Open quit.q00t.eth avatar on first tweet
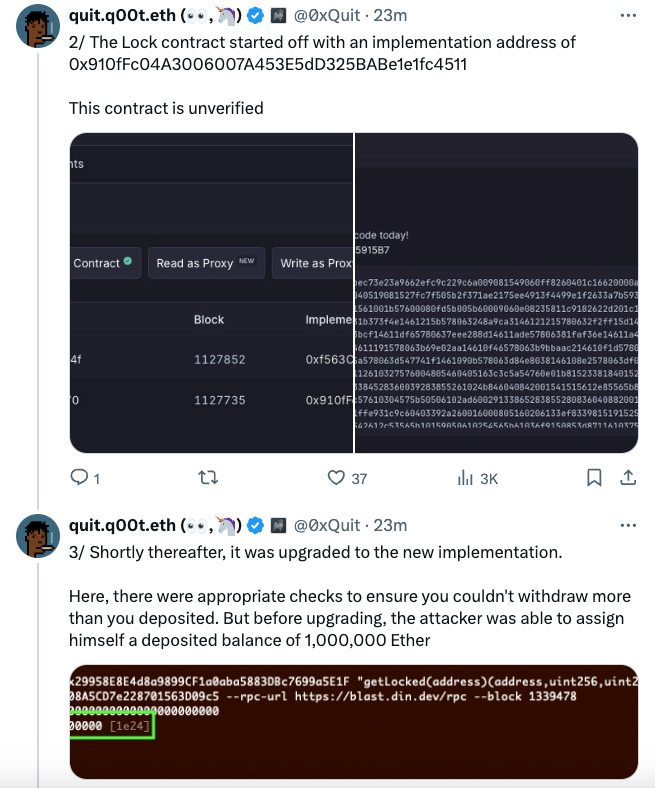Viewport: 655px width, 788px height. 38,26
